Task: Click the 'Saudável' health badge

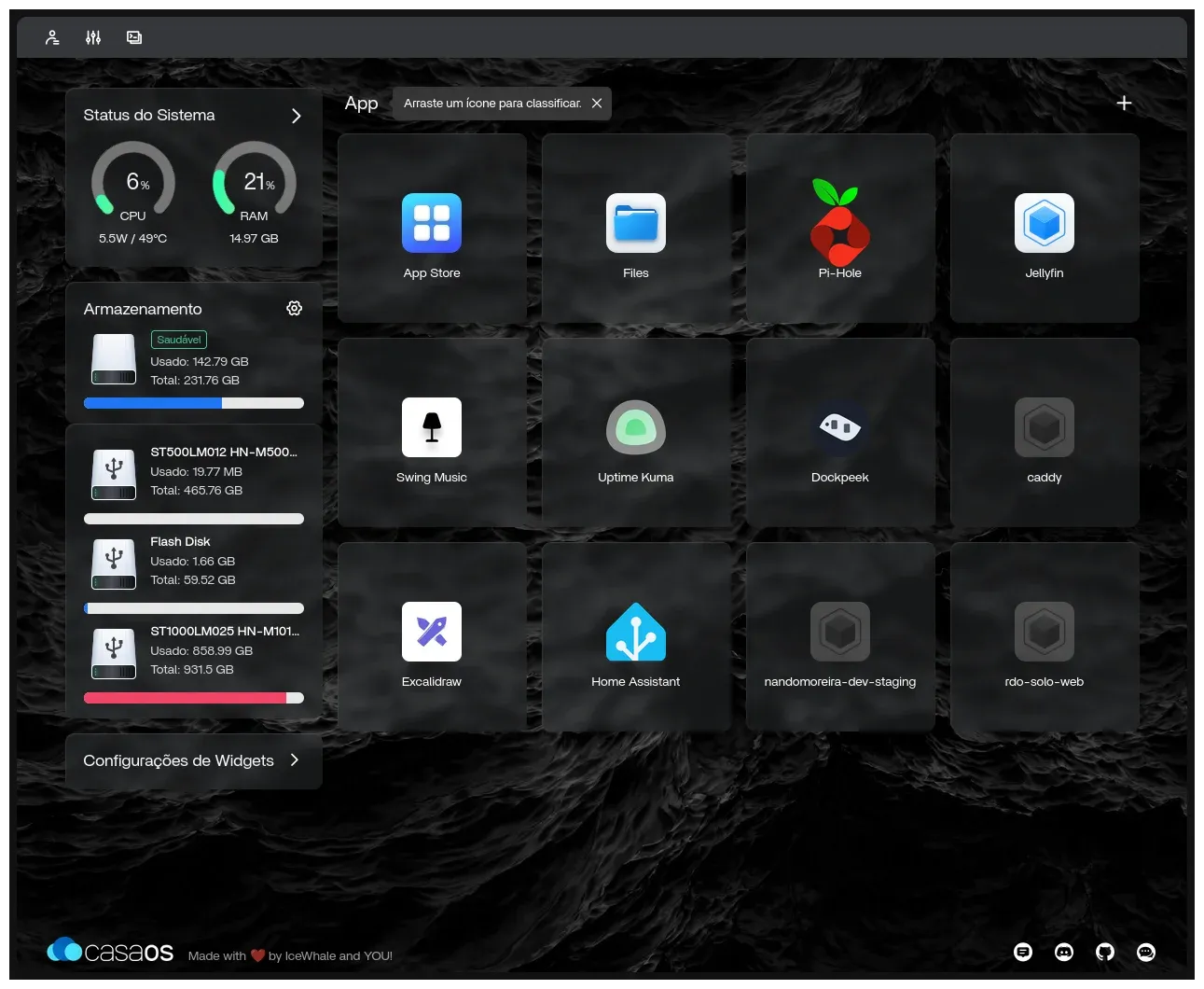Action: [x=179, y=340]
